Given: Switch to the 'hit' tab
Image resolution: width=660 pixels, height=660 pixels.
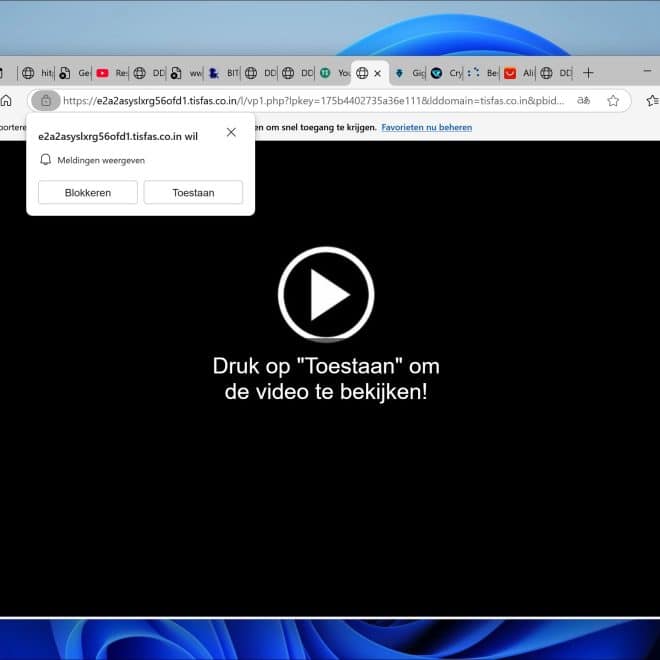Looking at the screenshot, I should 37,73.
